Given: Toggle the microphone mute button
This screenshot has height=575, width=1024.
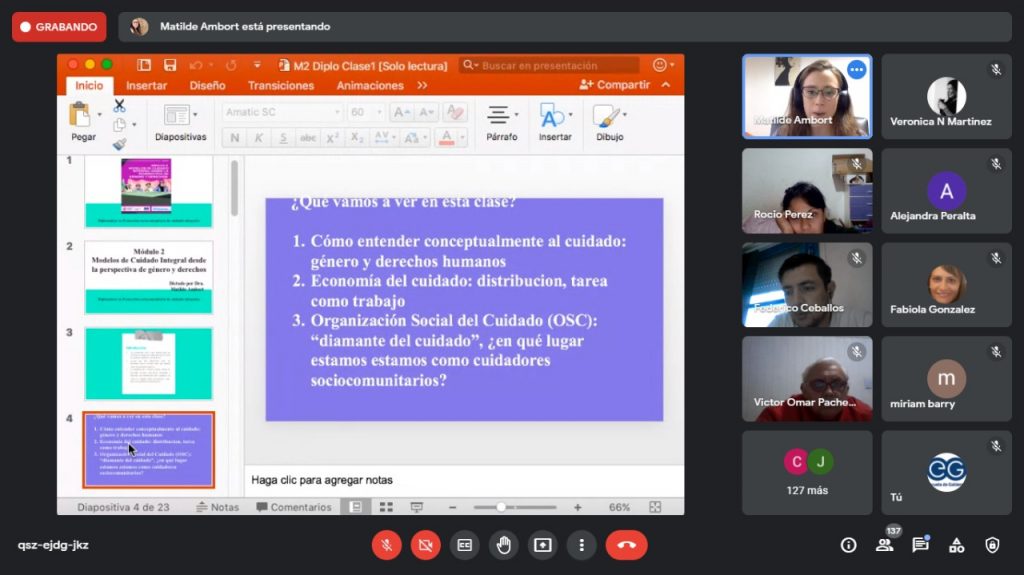Looking at the screenshot, I should 387,545.
